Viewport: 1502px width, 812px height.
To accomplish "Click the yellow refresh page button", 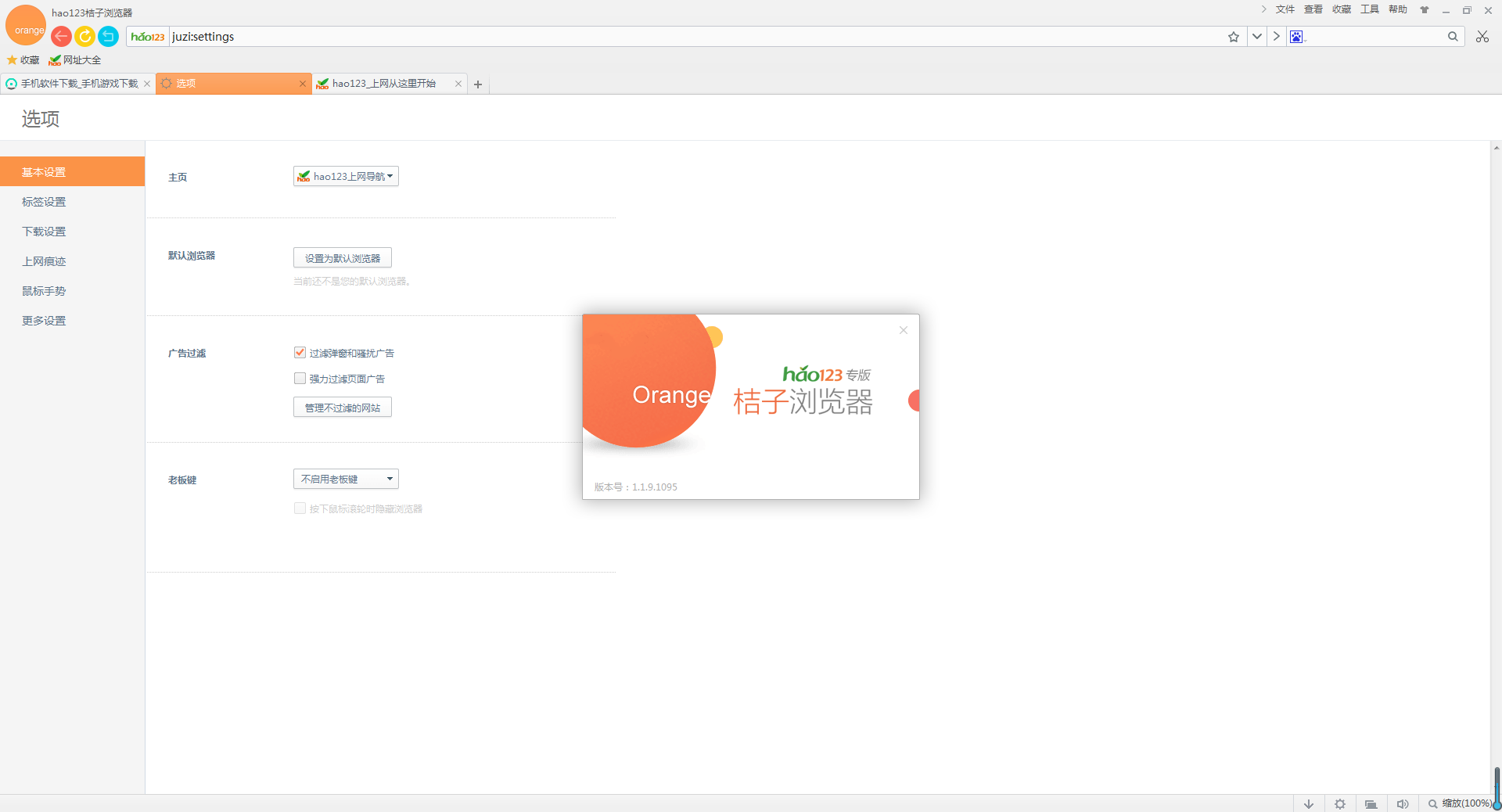I will 84,36.
